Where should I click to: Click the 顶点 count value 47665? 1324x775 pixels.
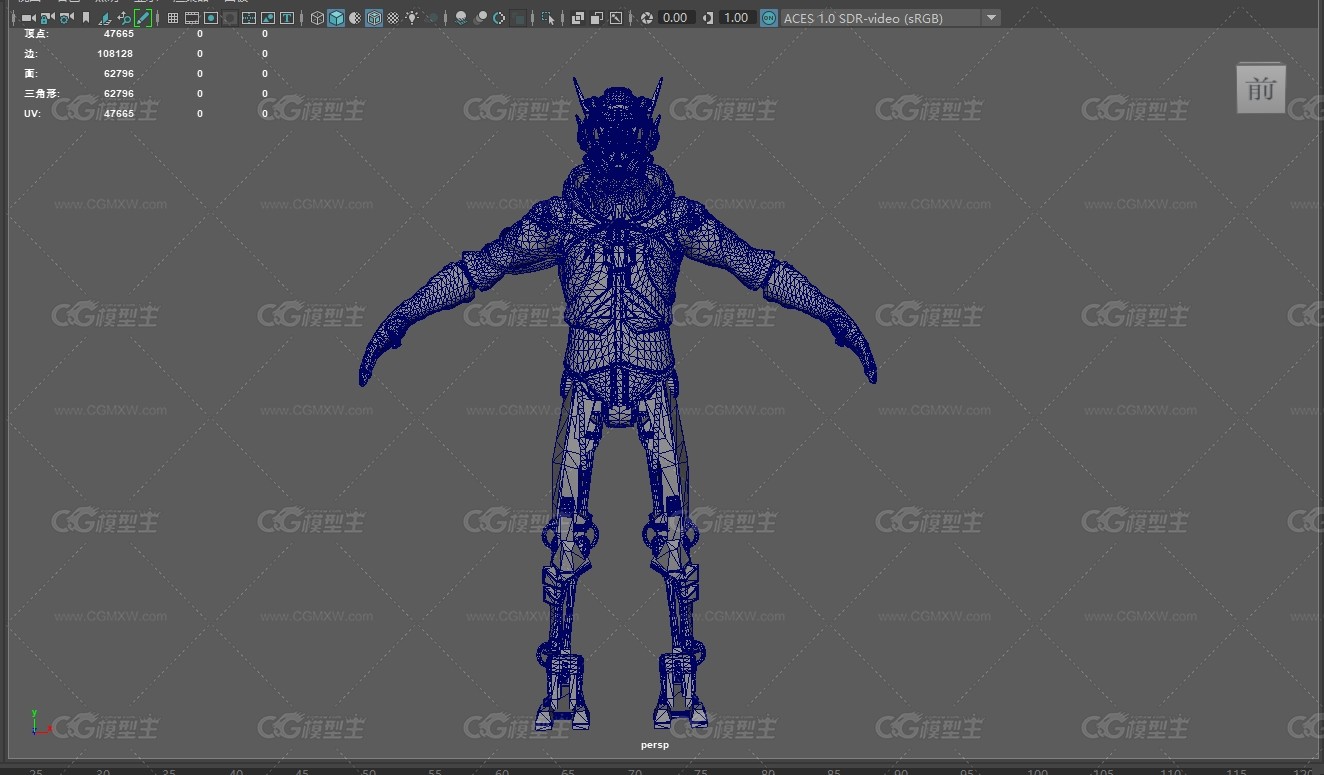click(x=118, y=34)
